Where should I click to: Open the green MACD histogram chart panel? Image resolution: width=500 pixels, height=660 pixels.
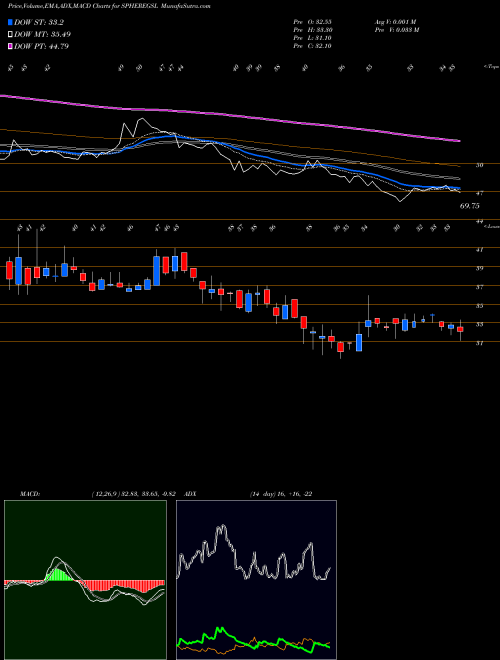pyautogui.click(x=85, y=580)
